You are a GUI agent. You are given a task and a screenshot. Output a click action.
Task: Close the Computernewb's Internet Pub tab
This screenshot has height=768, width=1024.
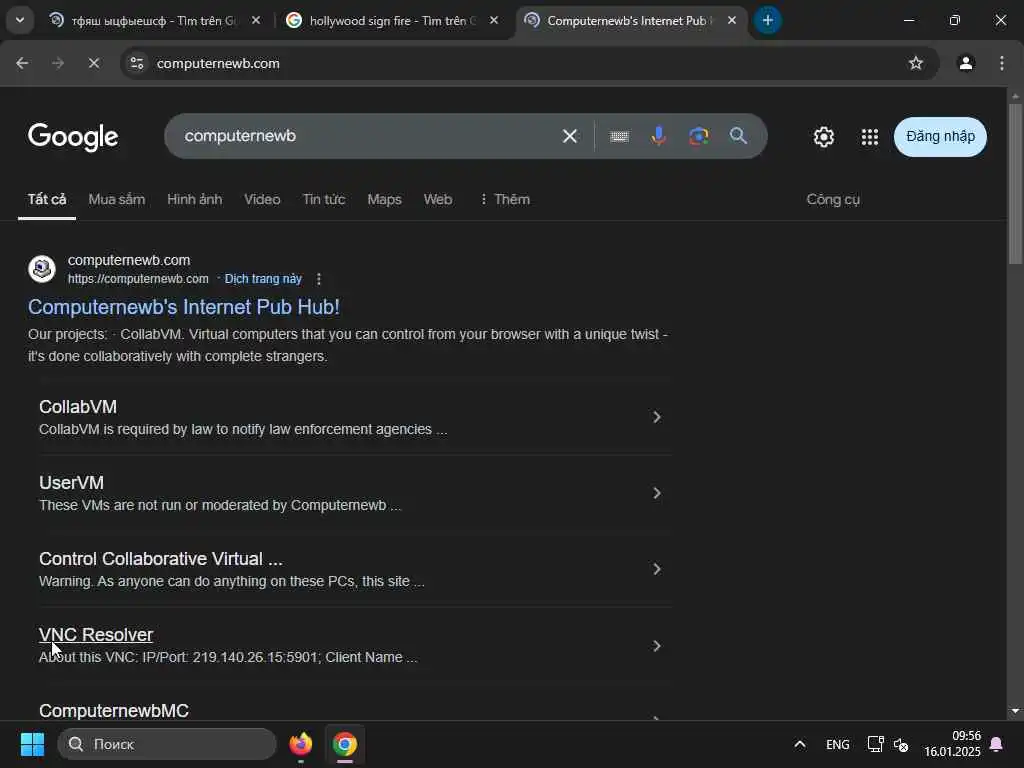click(732, 21)
